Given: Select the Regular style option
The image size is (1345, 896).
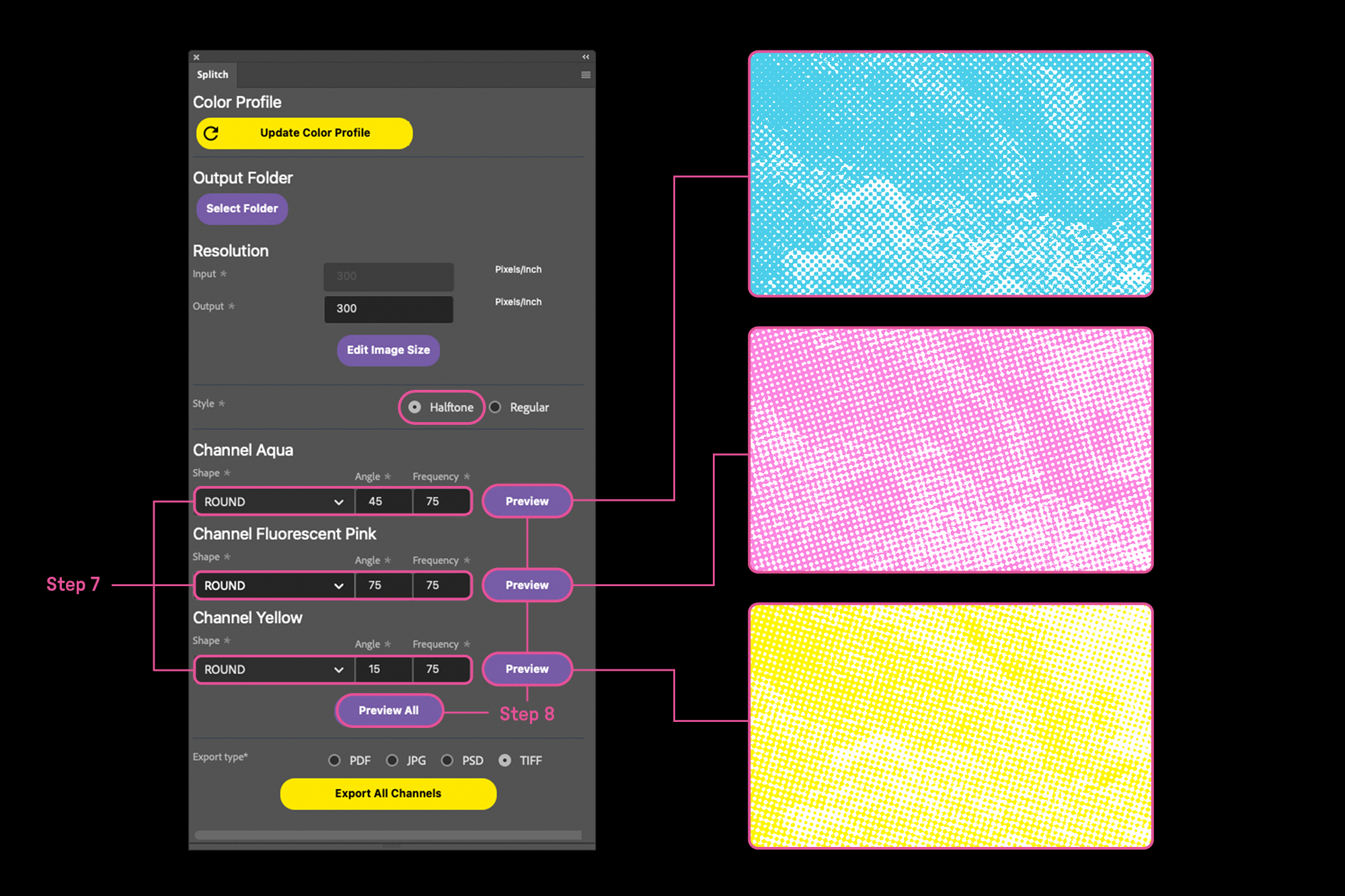Looking at the screenshot, I should coord(496,407).
